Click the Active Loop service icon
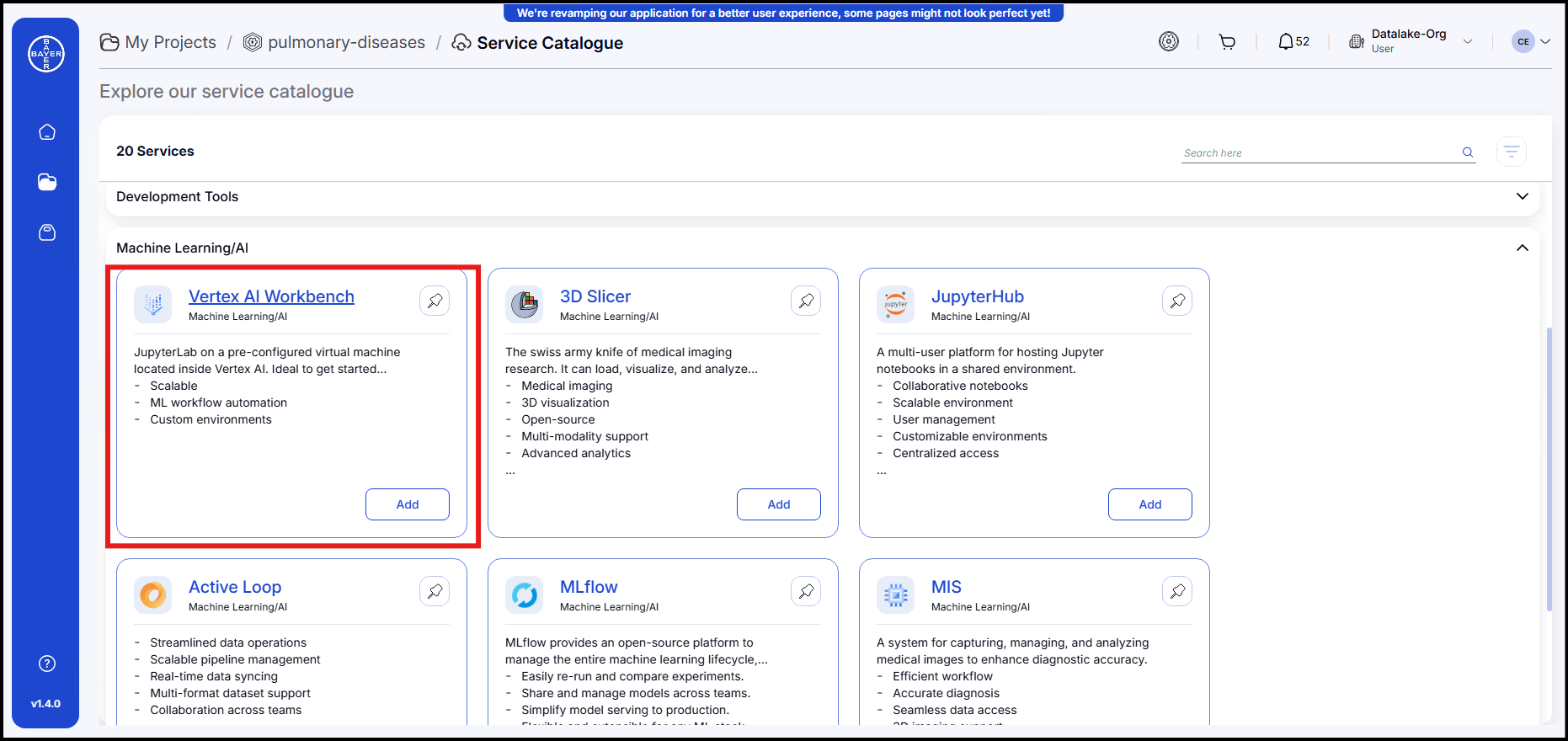Viewport: 1568px width, 741px height. click(153, 594)
